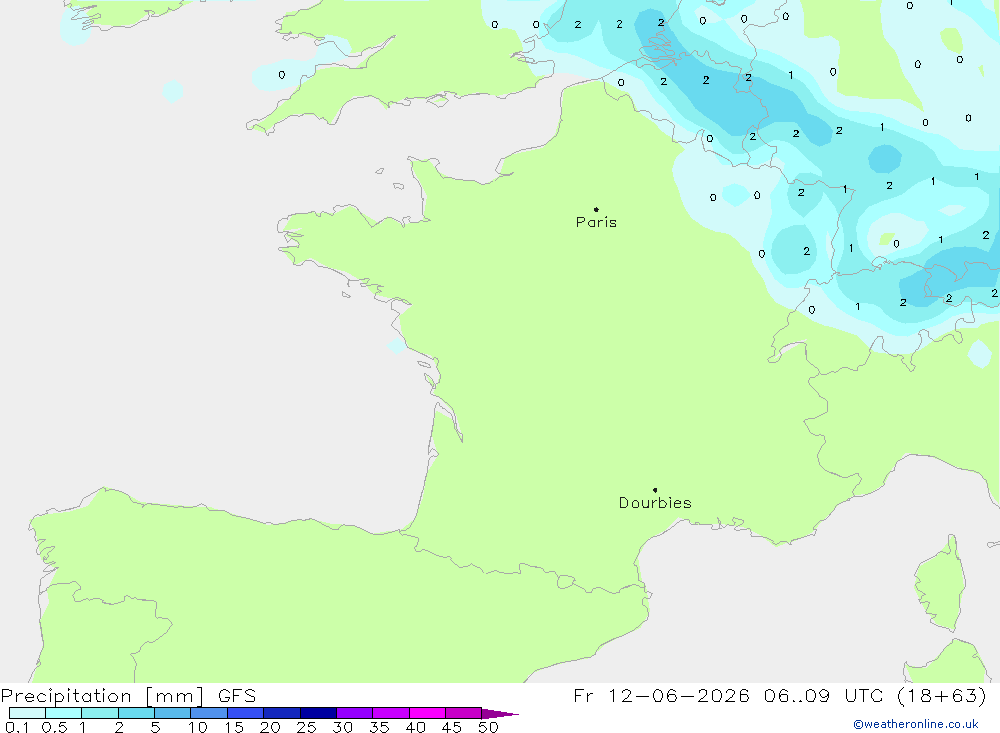Pick the legend swatch between 0.1 and 0.5
The image size is (1000, 733).
(27, 713)
